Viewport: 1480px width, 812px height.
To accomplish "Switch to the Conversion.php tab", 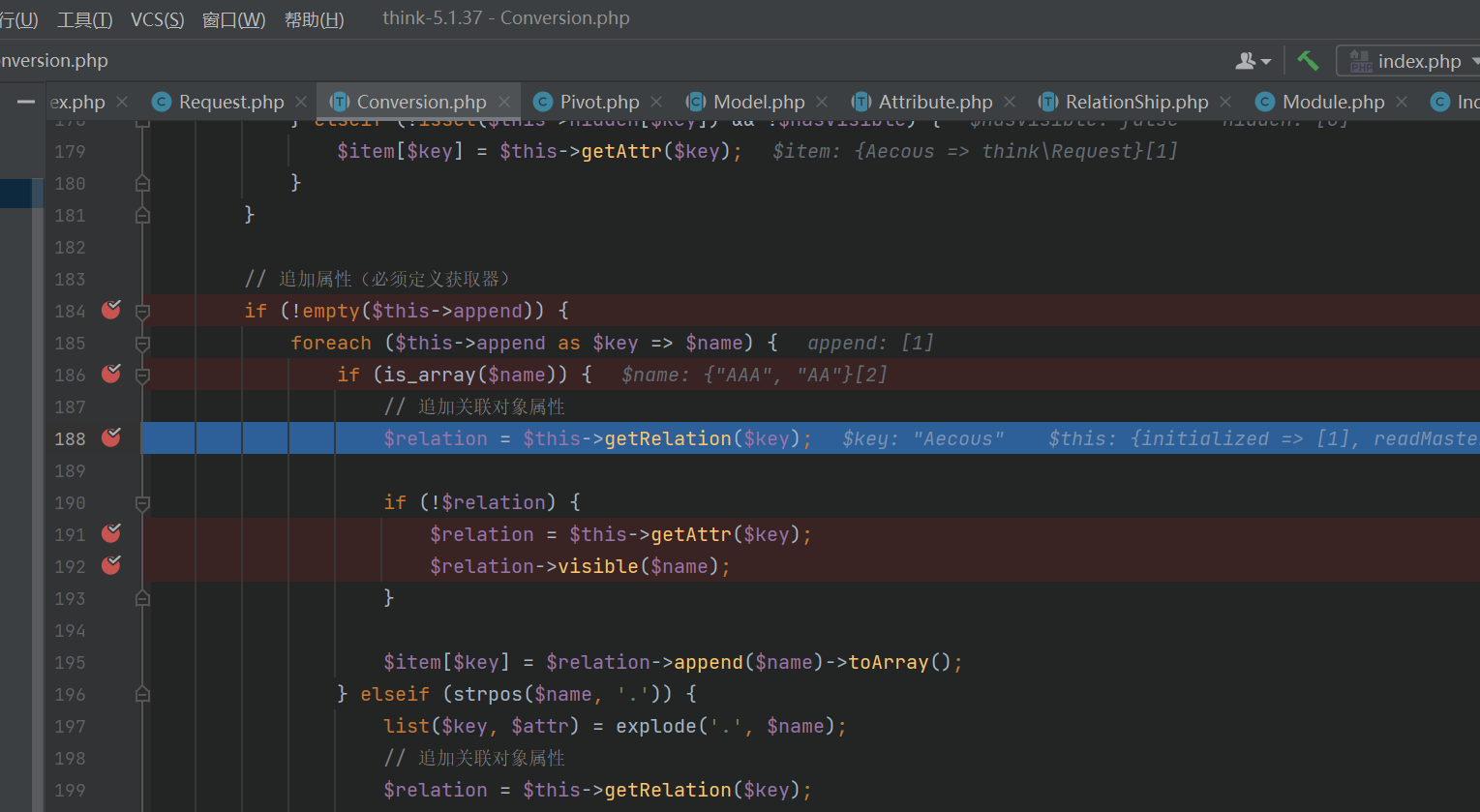I will coord(421,102).
